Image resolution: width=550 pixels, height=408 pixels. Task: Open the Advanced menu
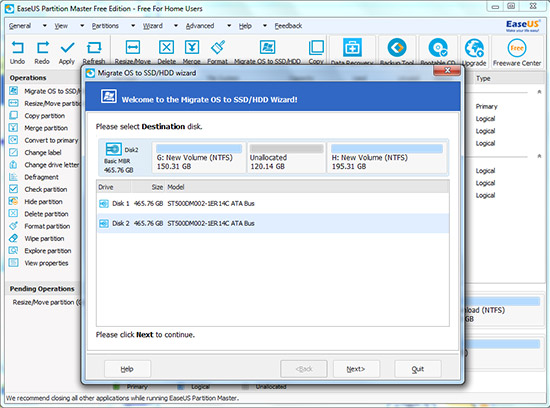point(200,26)
